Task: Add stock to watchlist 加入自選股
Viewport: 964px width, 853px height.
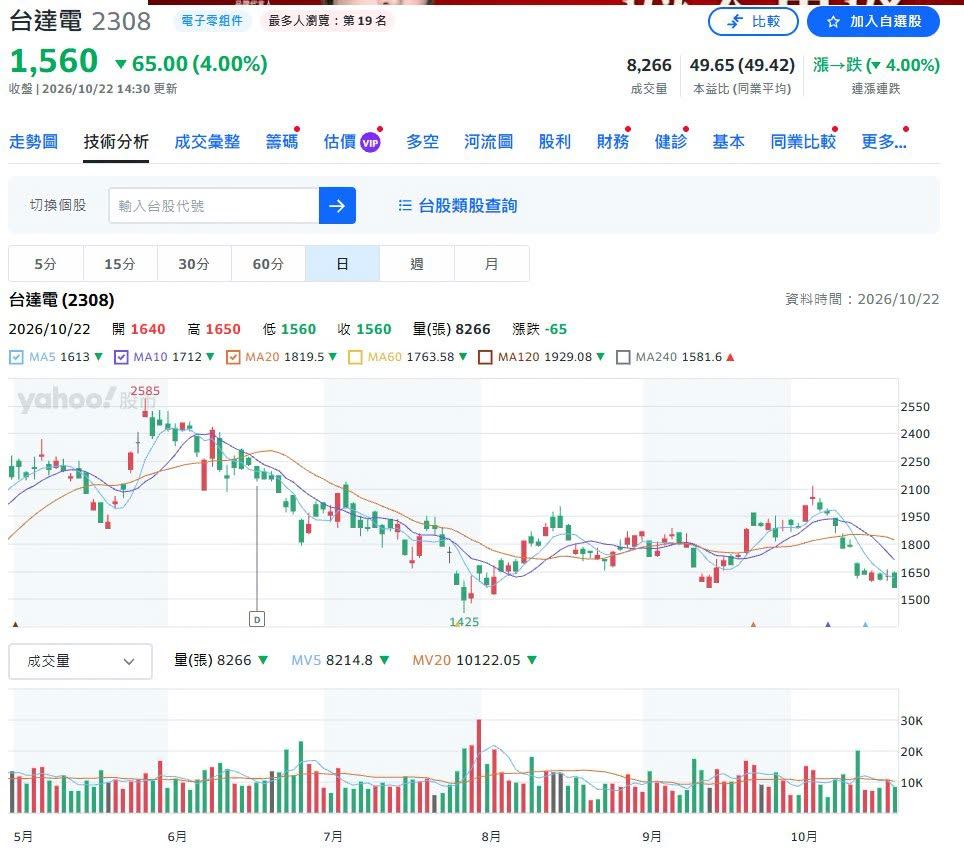Action: tap(873, 22)
